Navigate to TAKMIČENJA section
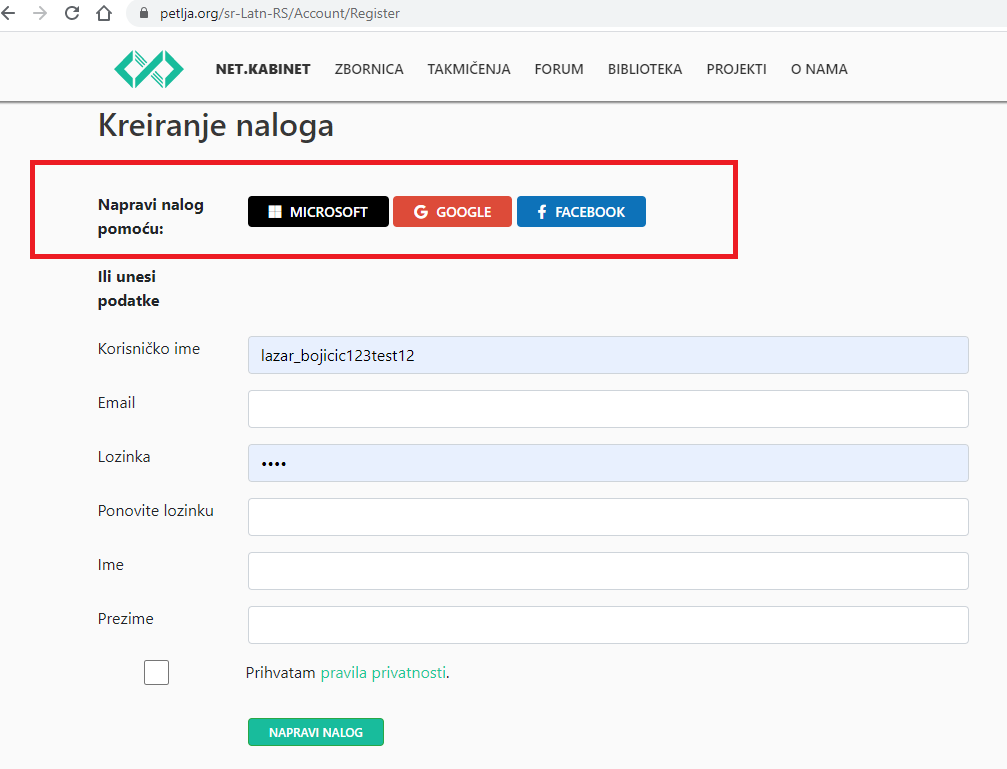 [469, 69]
